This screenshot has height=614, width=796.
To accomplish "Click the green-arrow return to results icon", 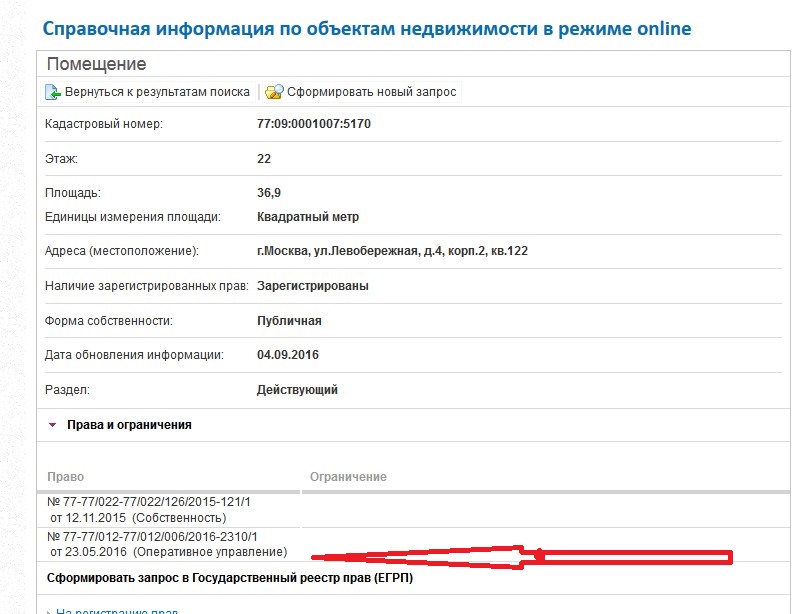I will coord(53,92).
